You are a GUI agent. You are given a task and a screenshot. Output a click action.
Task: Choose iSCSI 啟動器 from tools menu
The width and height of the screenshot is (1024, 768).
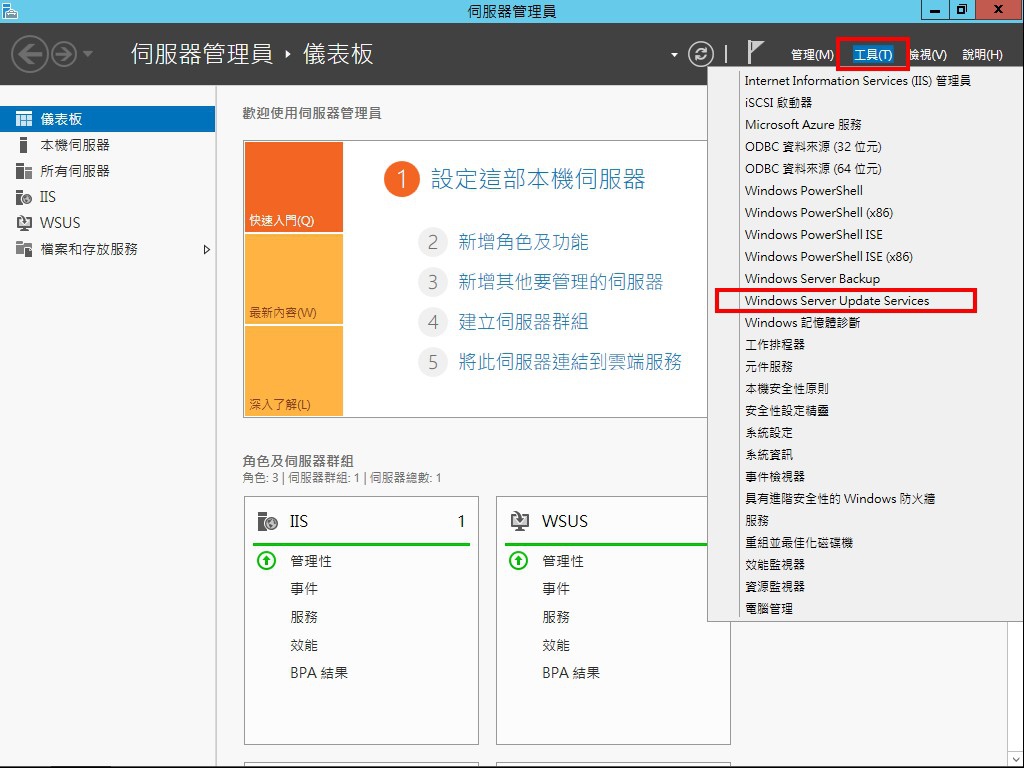[778, 103]
